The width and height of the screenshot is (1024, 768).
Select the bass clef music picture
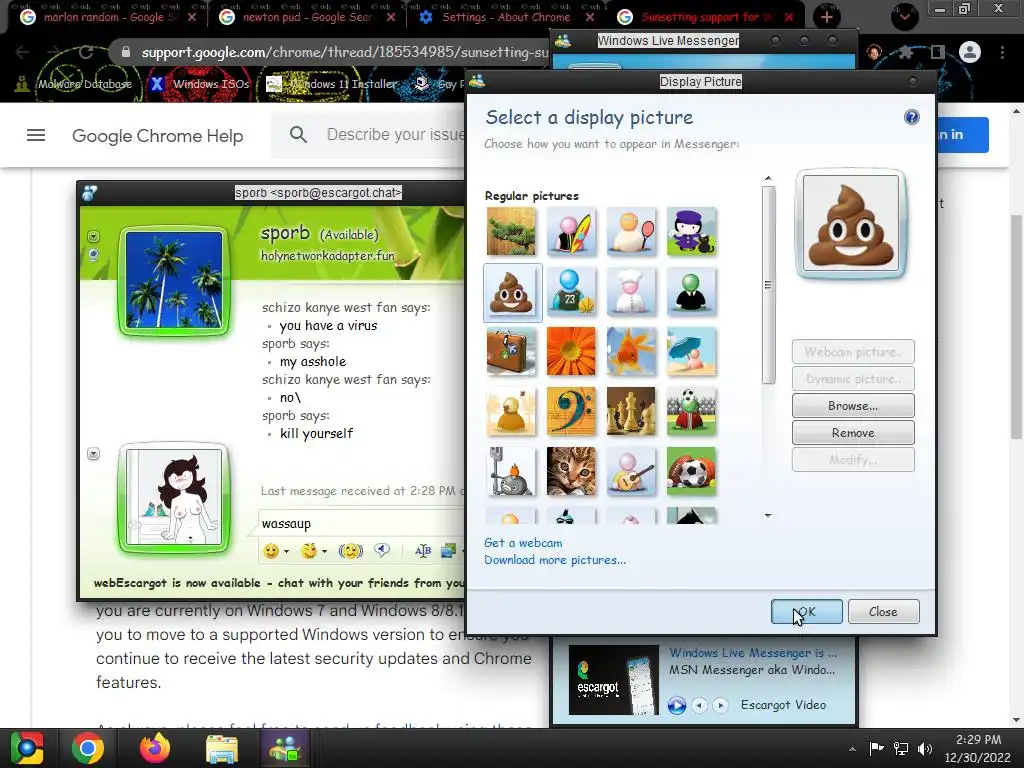tap(571, 411)
